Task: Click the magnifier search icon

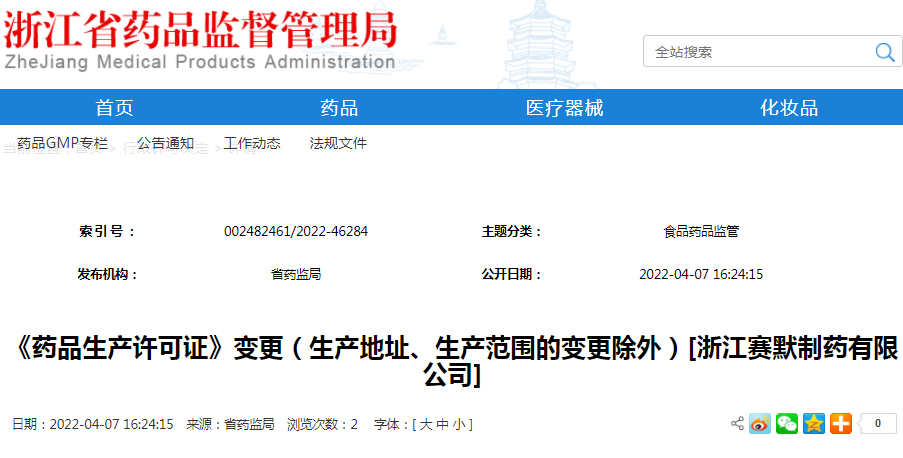Action: point(885,52)
